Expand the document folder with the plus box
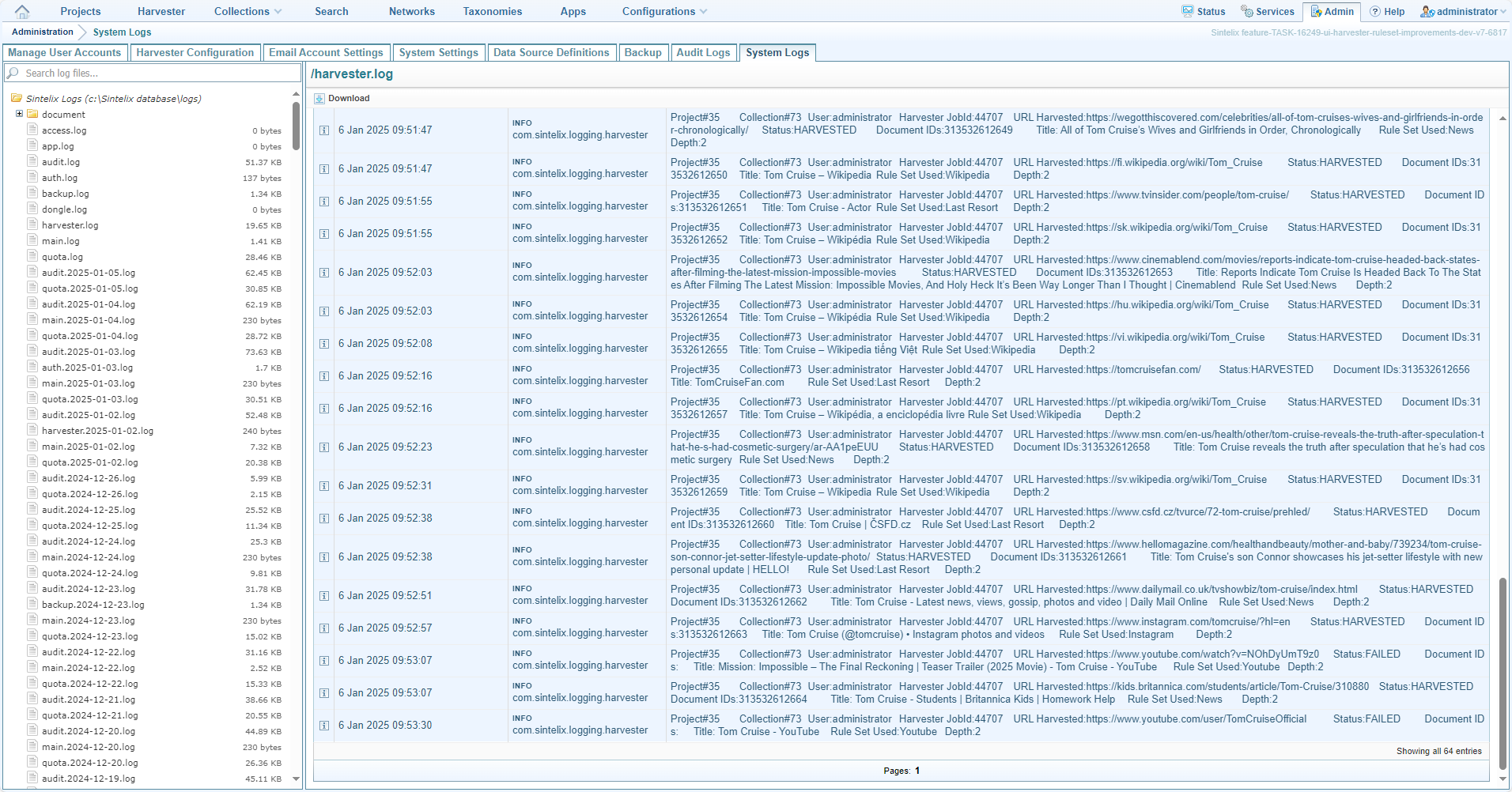 pyautogui.click(x=20, y=114)
